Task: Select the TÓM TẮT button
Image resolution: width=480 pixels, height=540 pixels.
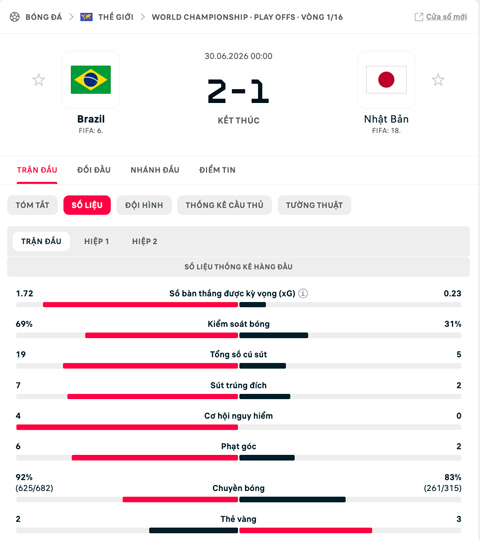Action: [32, 205]
